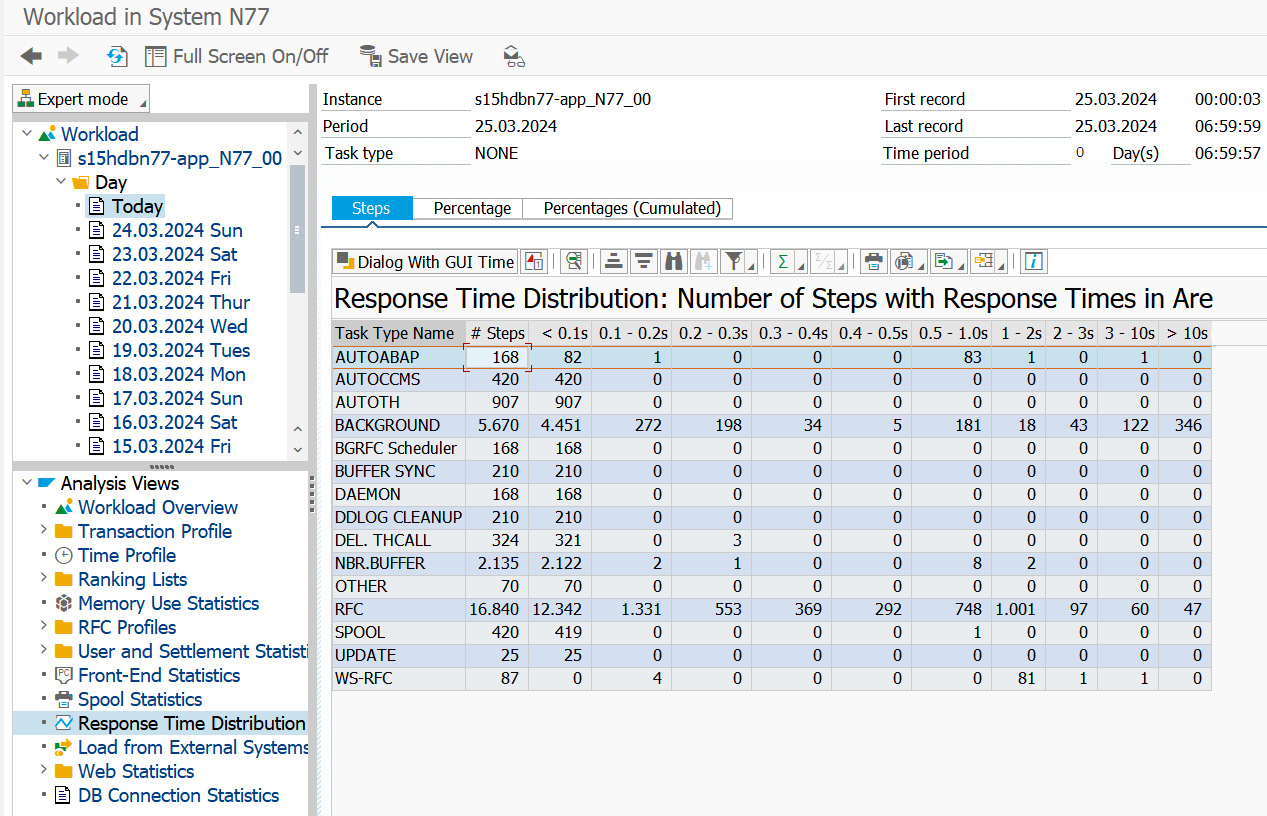The height and width of the screenshot is (816, 1267).
Task: Click the Sort Descending toolbar icon
Action: coord(644,262)
